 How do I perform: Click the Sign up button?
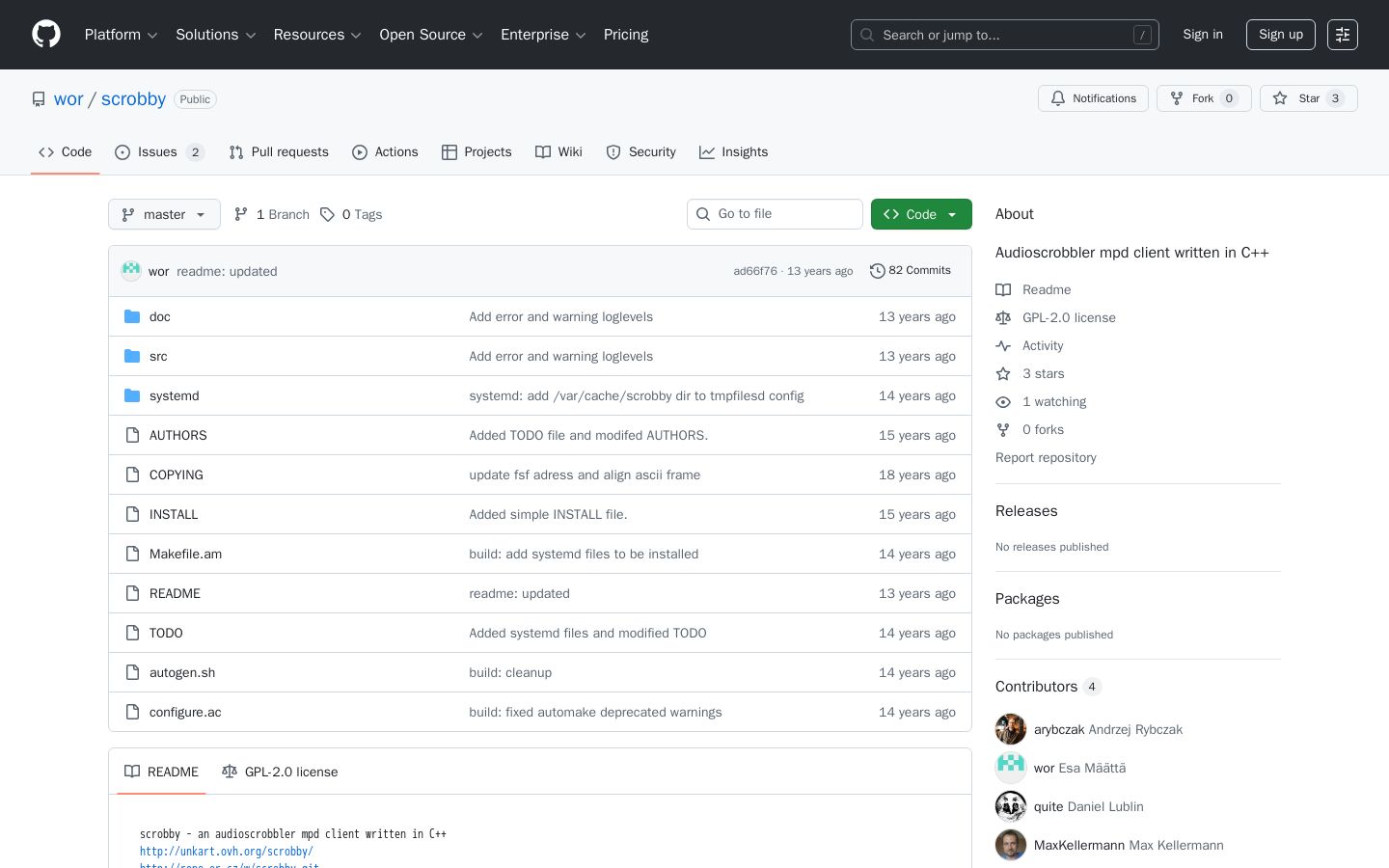(1281, 35)
